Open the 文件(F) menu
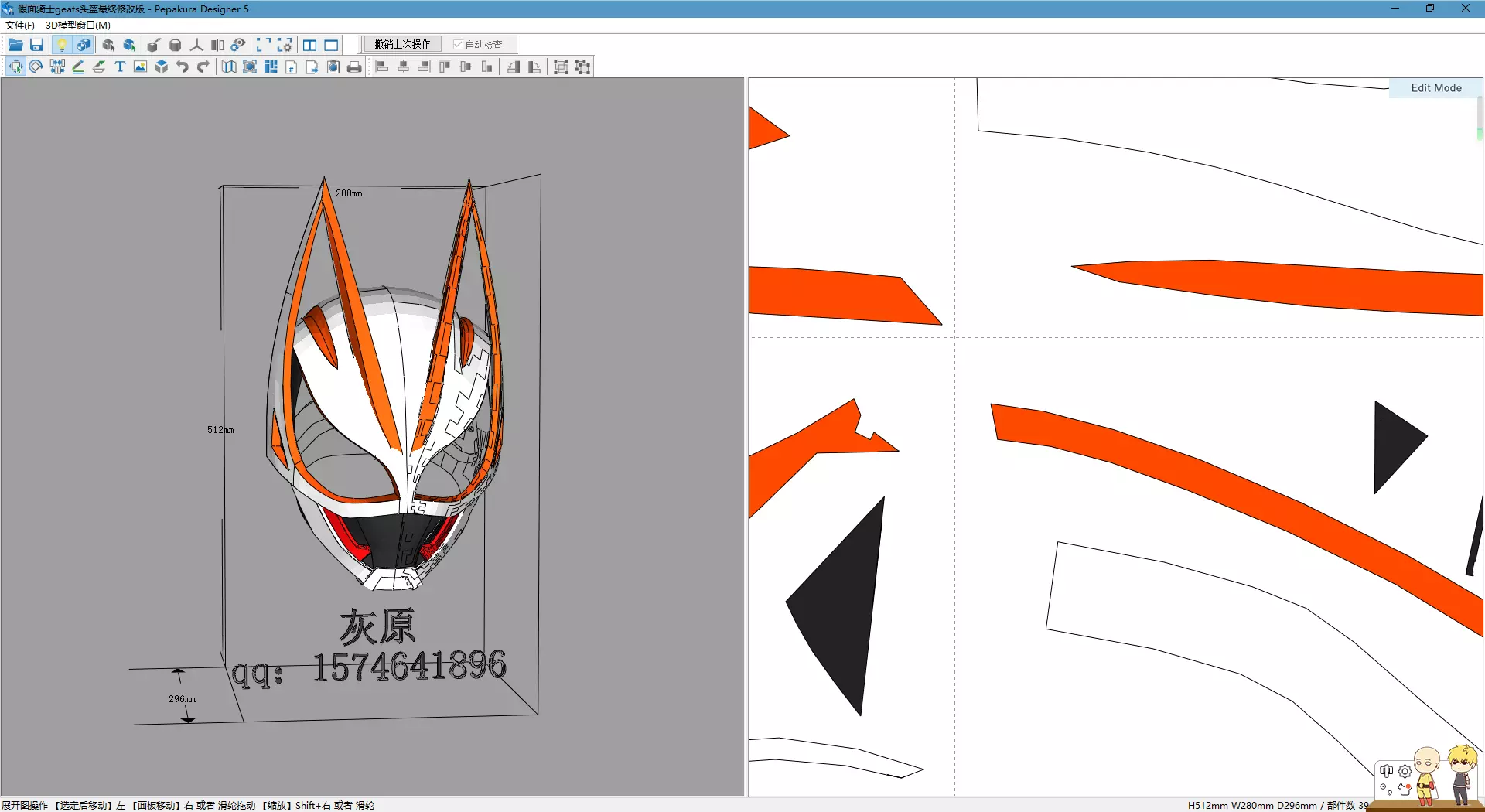1485x812 pixels. pyautogui.click(x=20, y=25)
